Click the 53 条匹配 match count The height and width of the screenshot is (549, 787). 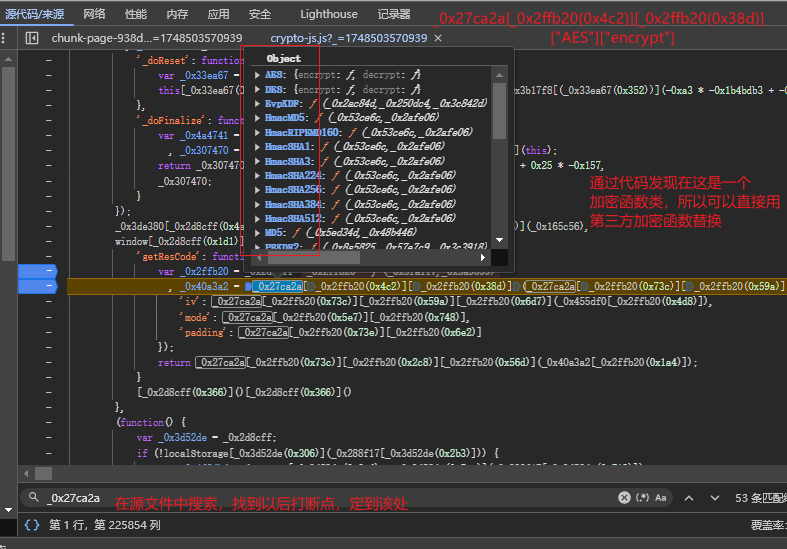[760, 498]
